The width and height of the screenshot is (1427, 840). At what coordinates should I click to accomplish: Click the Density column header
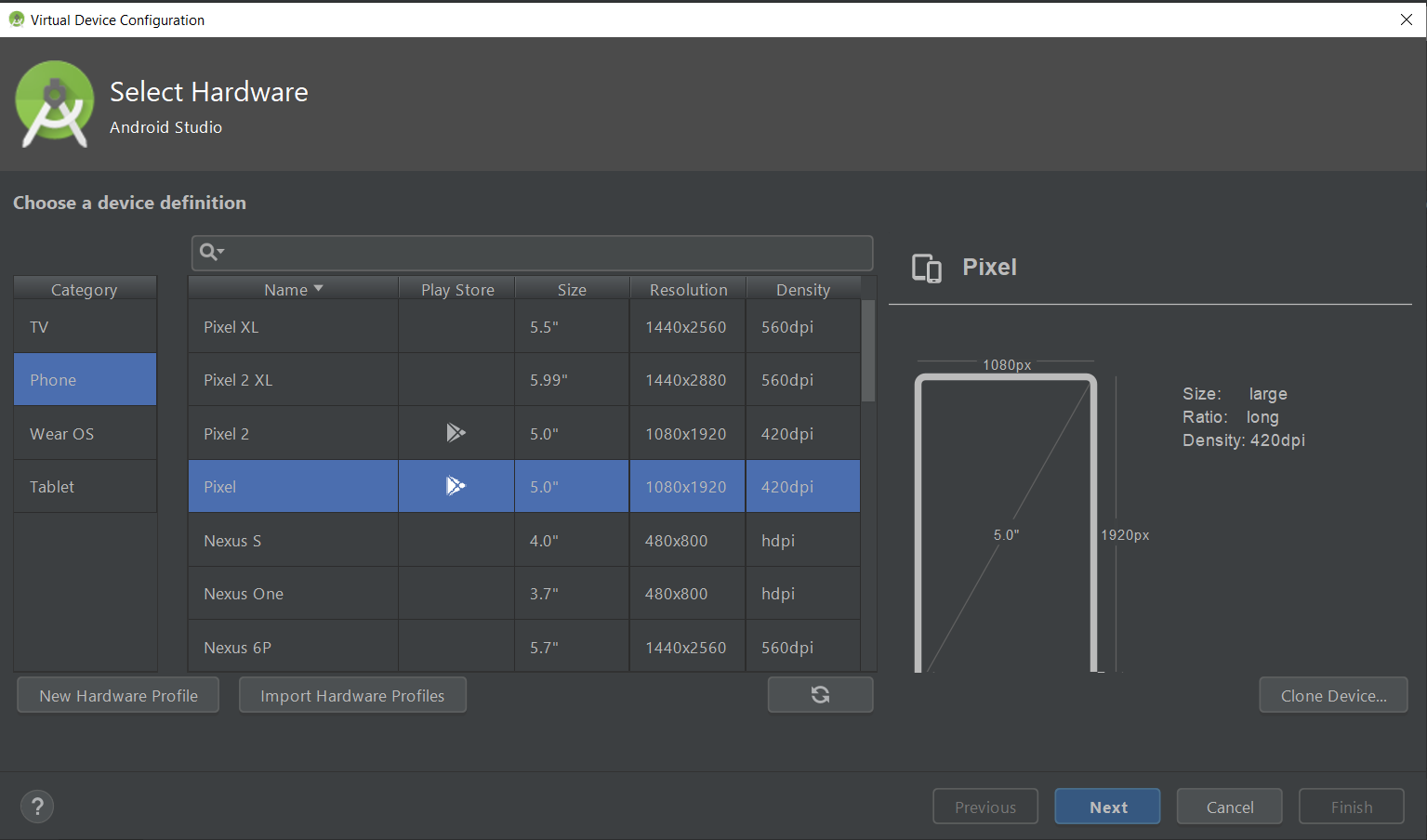click(x=803, y=289)
